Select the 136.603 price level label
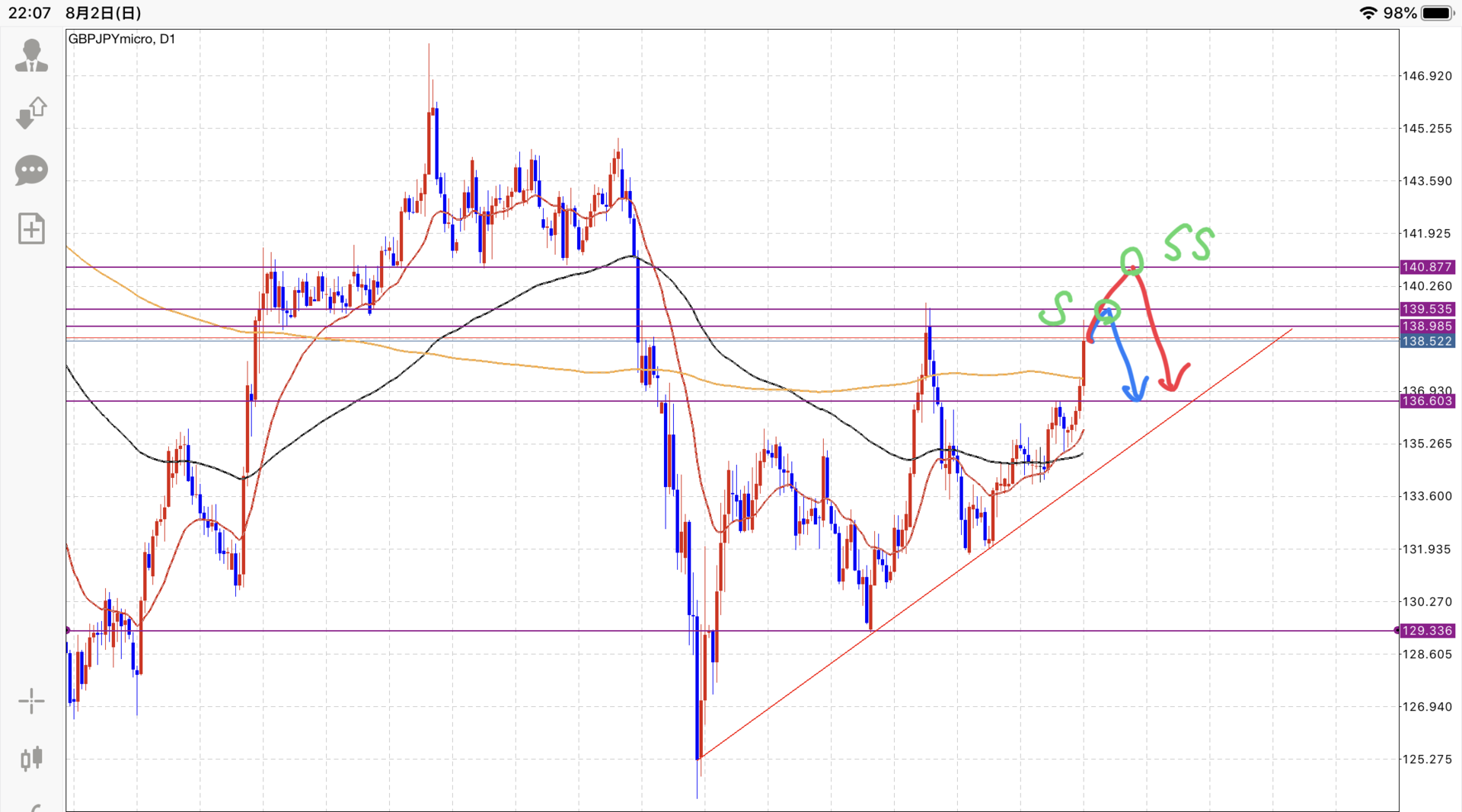This screenshot has width=1462, height=812. [1428, 401]
